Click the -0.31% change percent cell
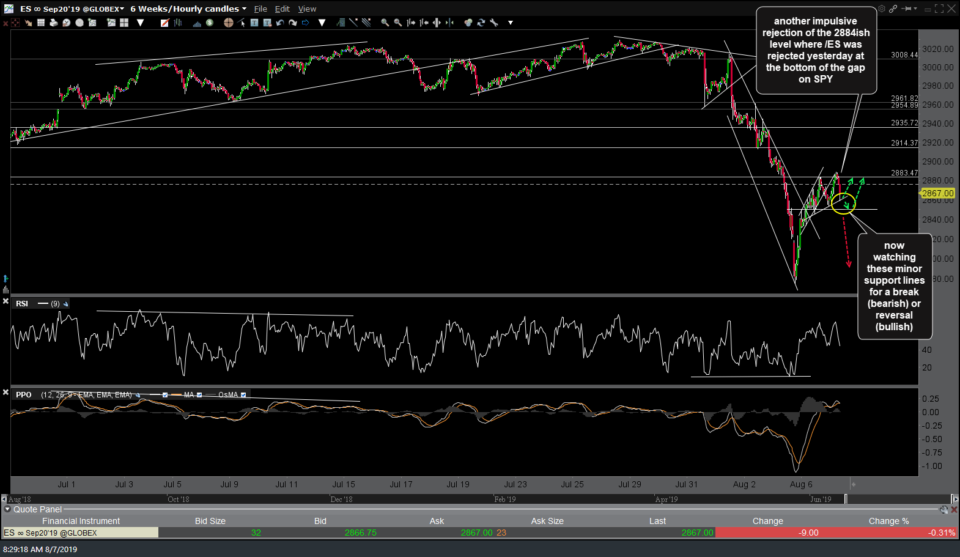The image size is (960, 557). (x=889, y=533)
